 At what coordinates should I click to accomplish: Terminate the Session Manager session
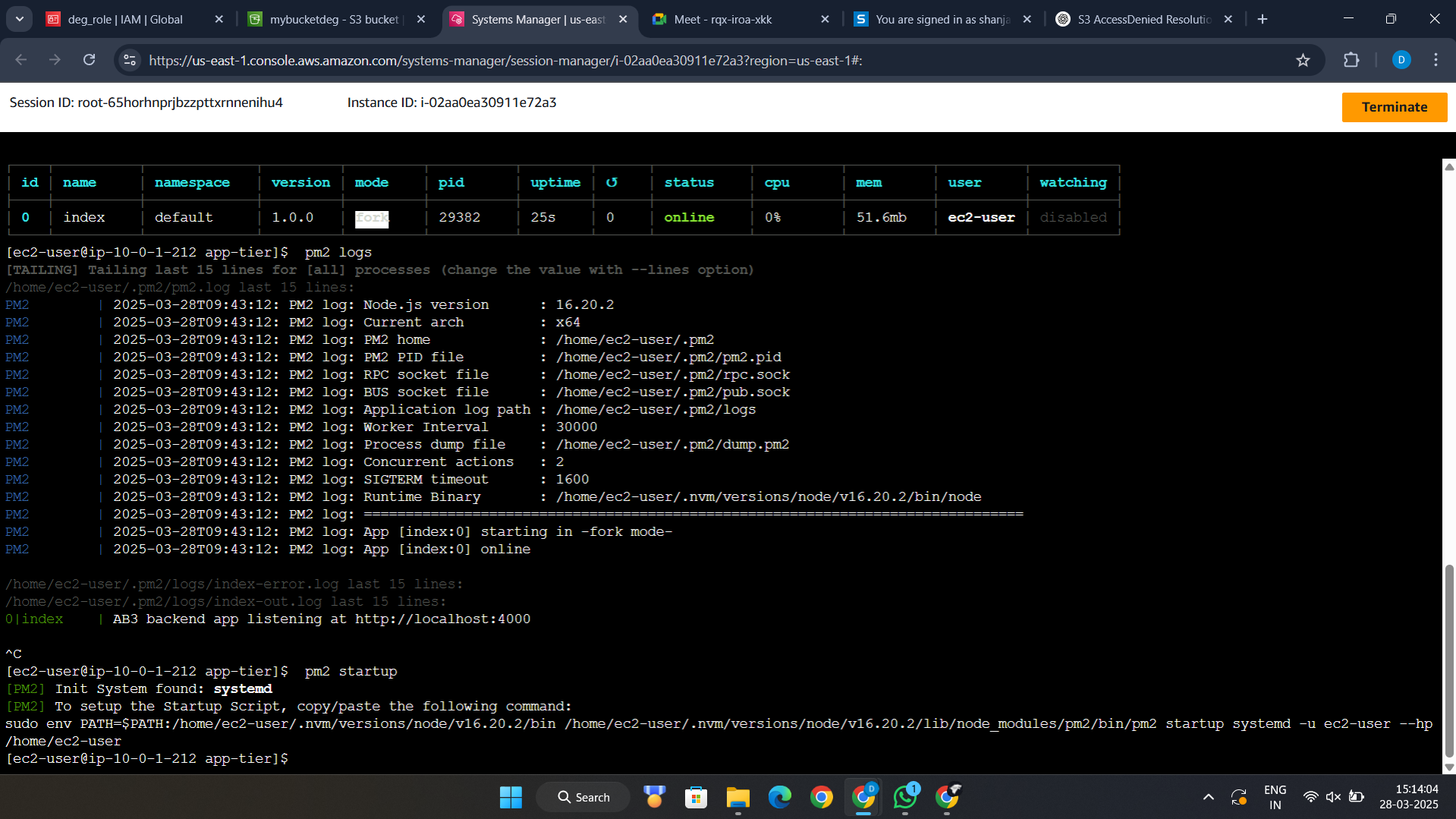(x=1394, y=107)
